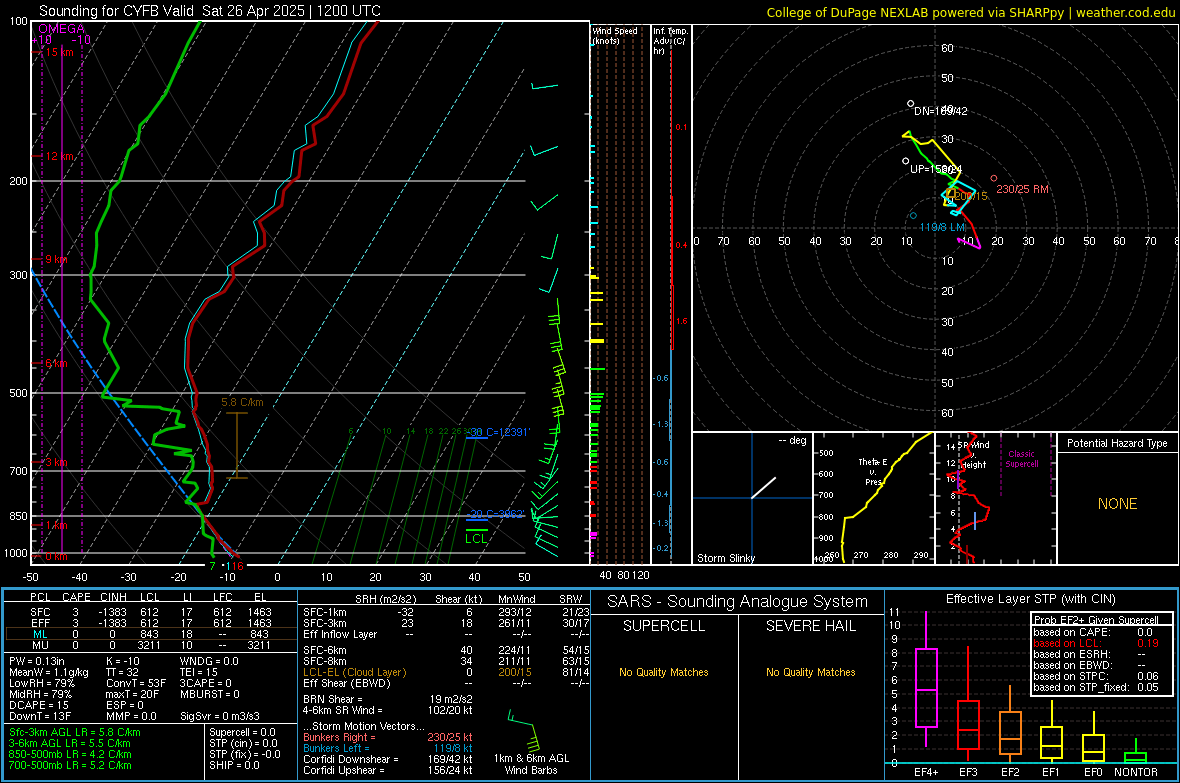
Task: Select the highlighted ML parcel row
Action: [x=150, y=634]
